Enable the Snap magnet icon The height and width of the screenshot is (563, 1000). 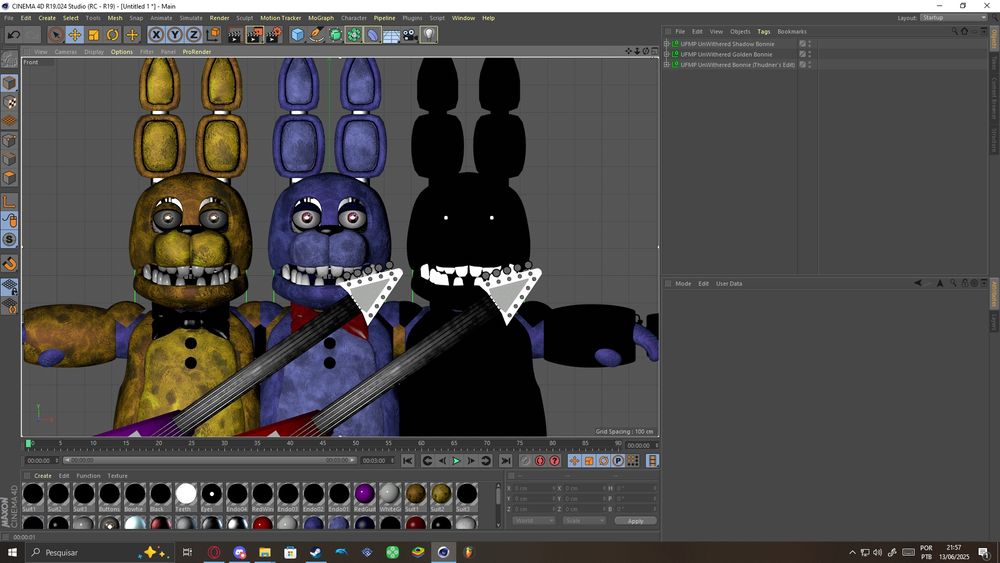[9, 264]
